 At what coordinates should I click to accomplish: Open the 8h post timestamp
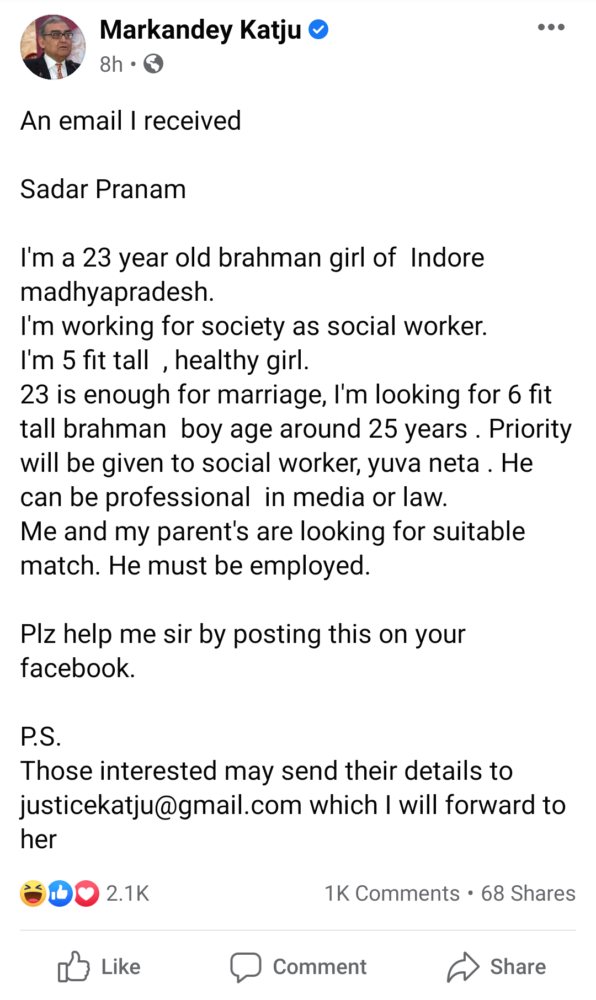[x=111, y=64]
